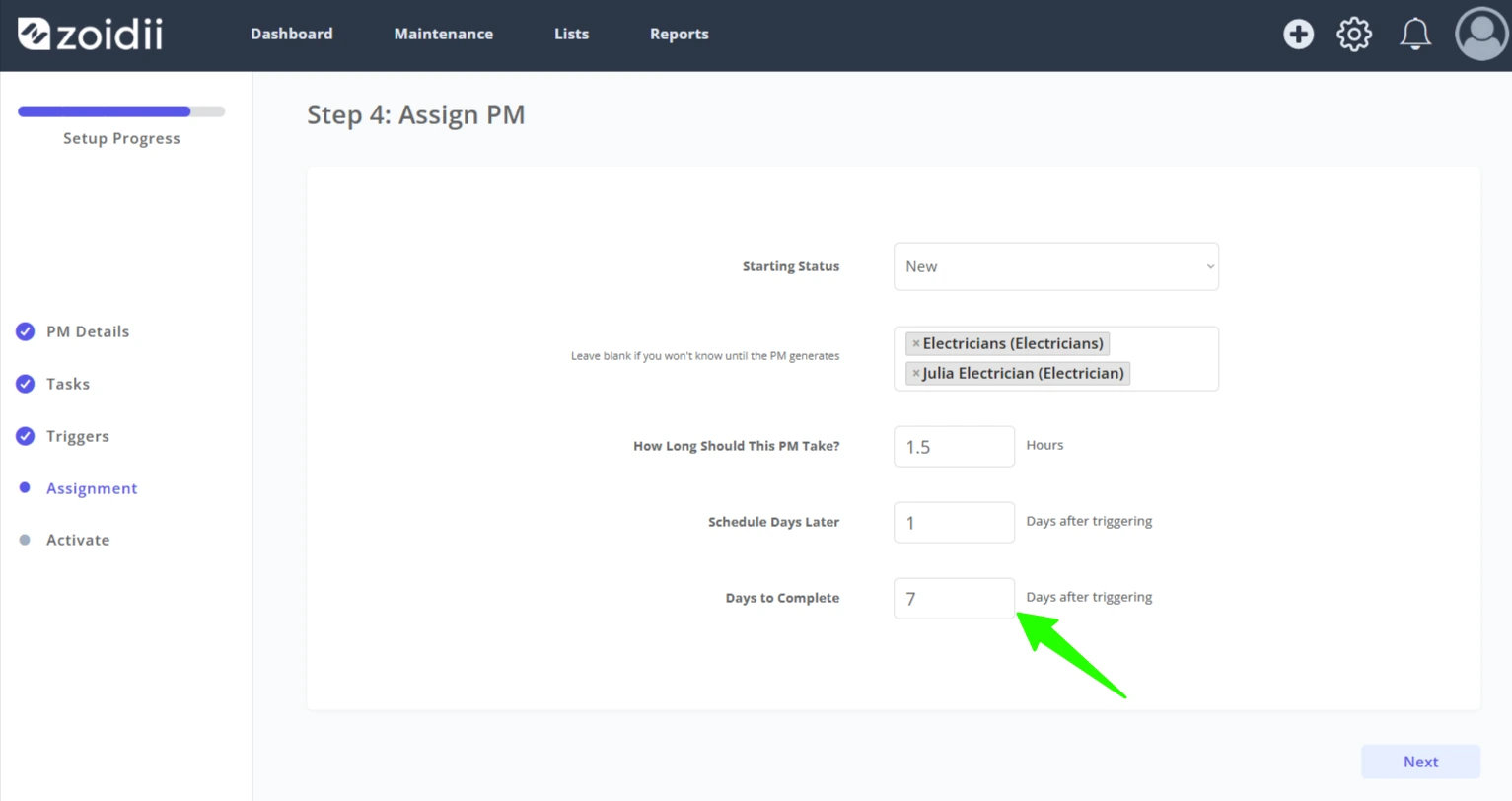Click the Tasks step checkmark icon

[x=26, y=384]
